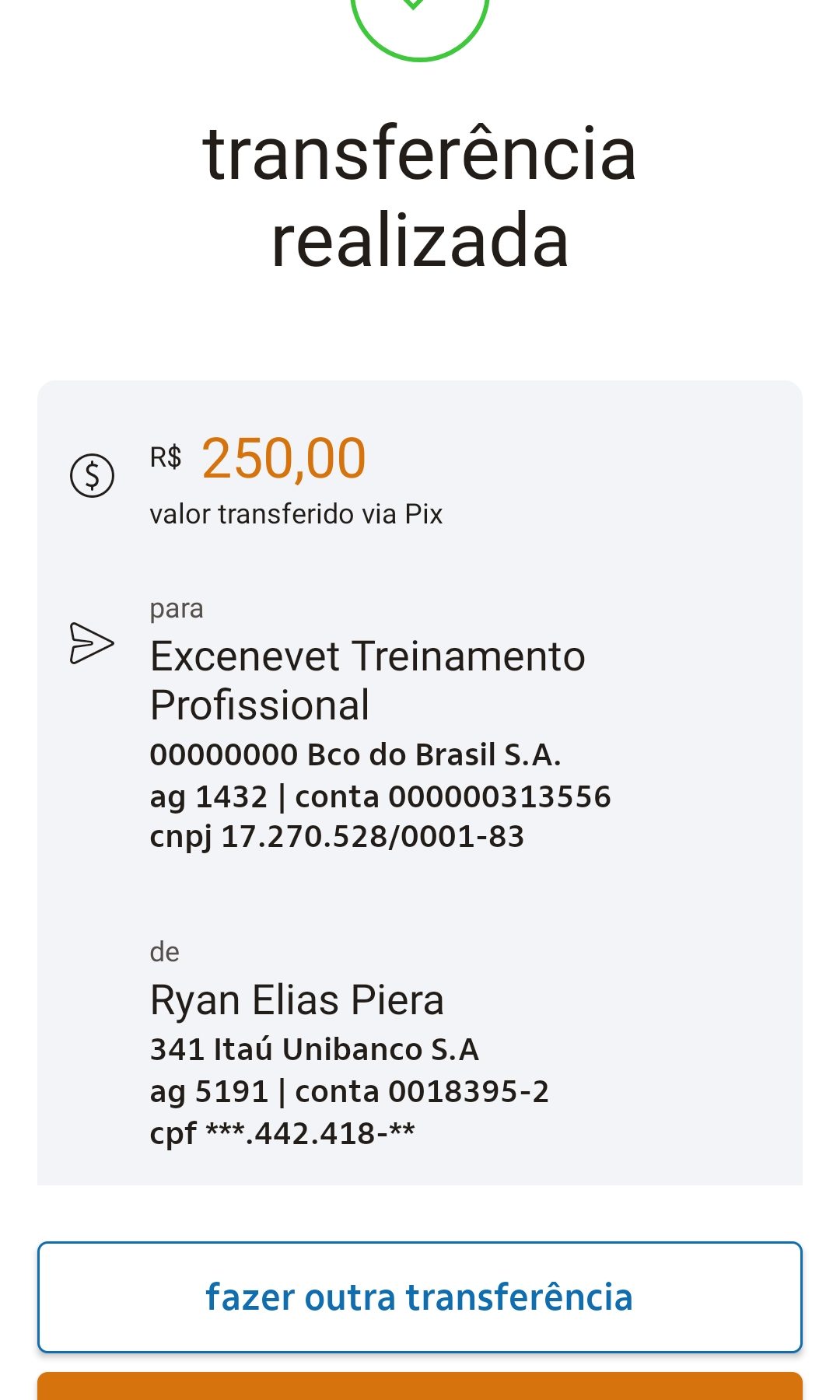Click the sender ag 5191 account line
The width and height of the screenshot is (840, 1400).
point(349,1091)
